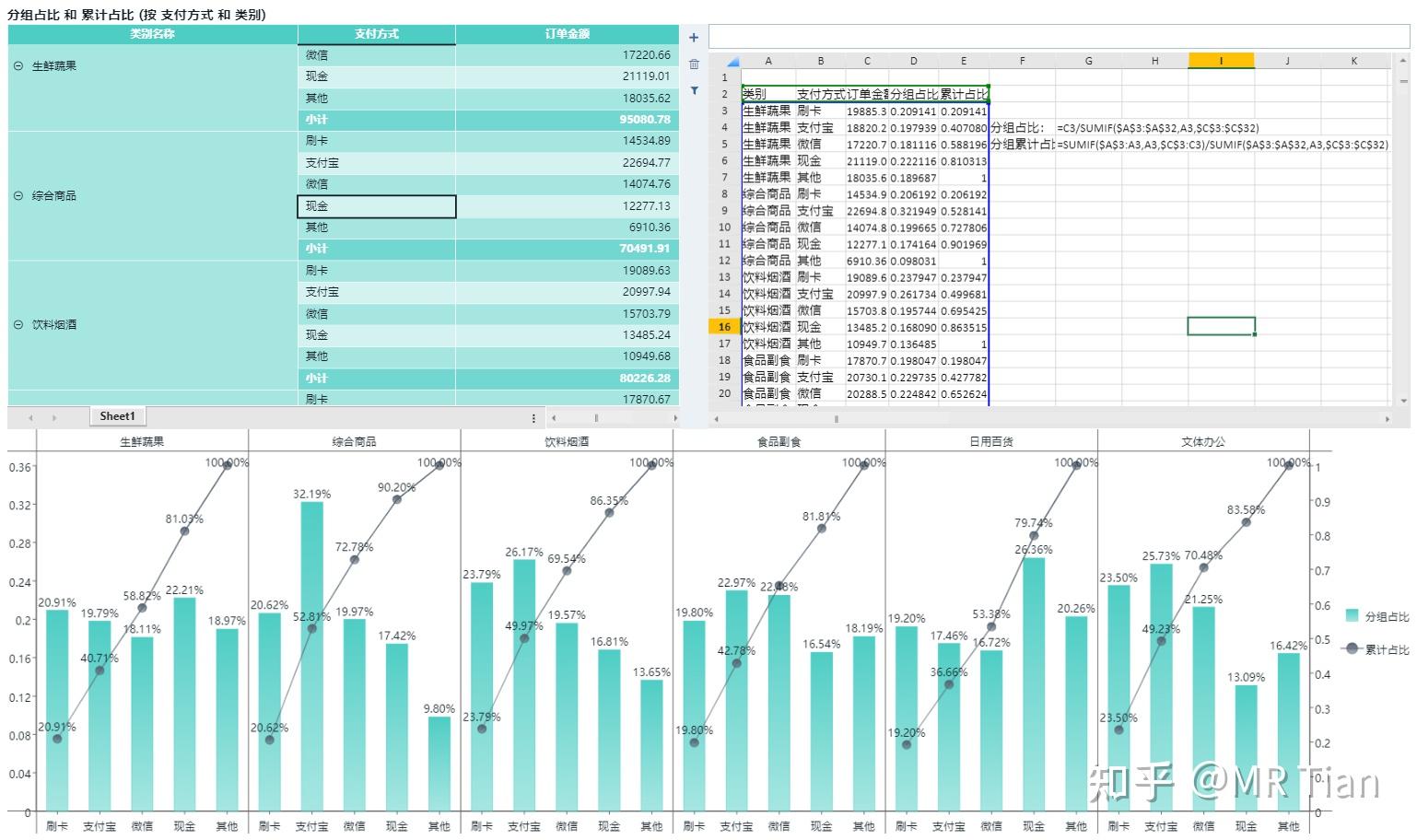
Task: Click the 20.91% cumulative point in 生鲜蔬果 chart
Action: point(57,739)
